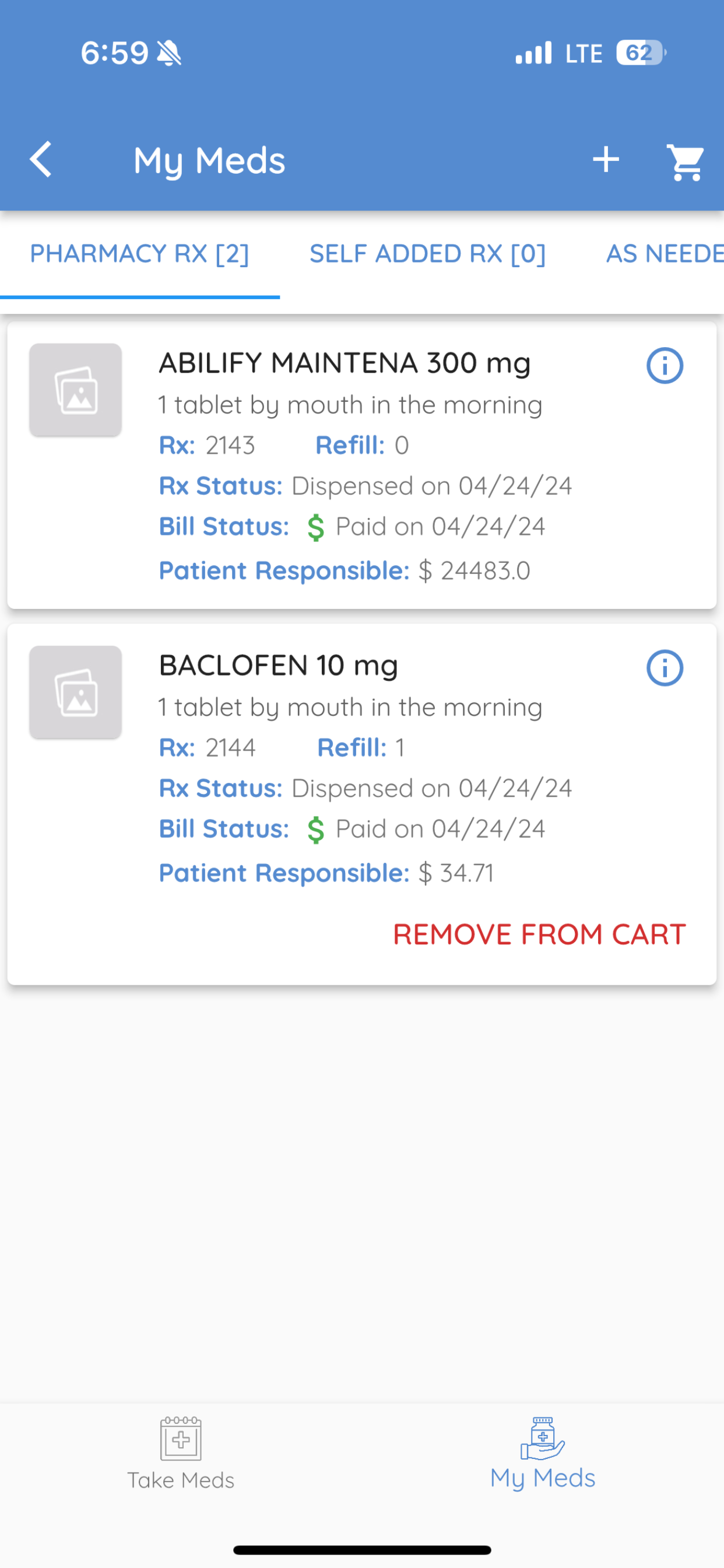This screenshot has height=1568, width=724.
Task: Open BACLOFEN 10 mg title
Action: (278, 666)
